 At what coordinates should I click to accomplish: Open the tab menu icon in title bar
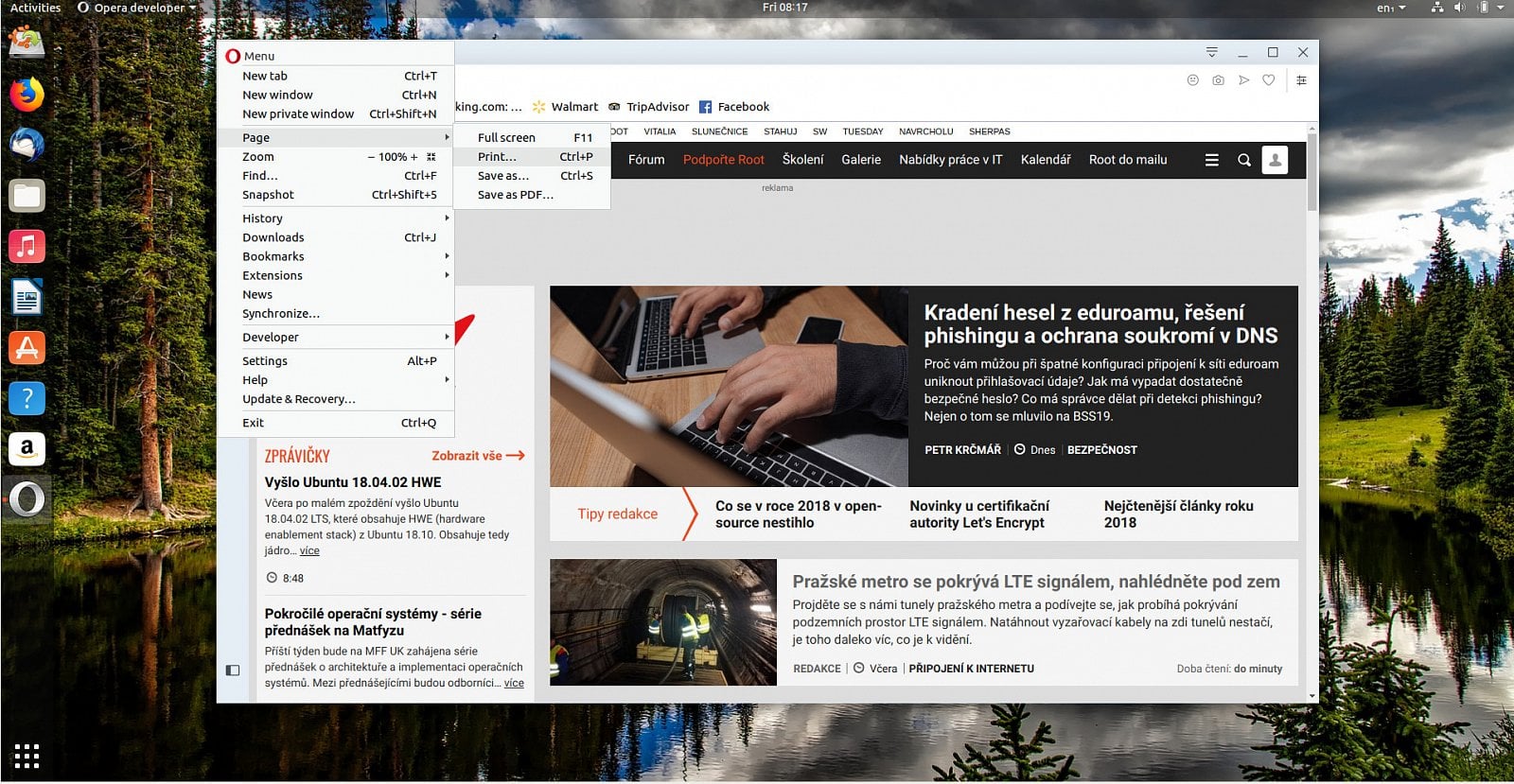click(1211, 52)
